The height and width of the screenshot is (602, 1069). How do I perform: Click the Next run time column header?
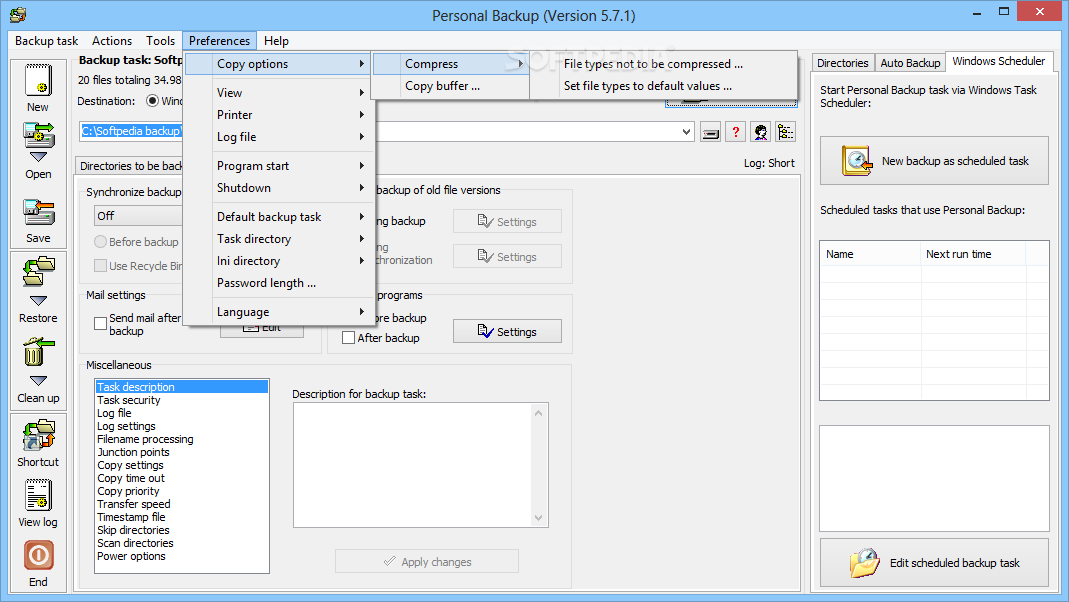pos(973,254)
